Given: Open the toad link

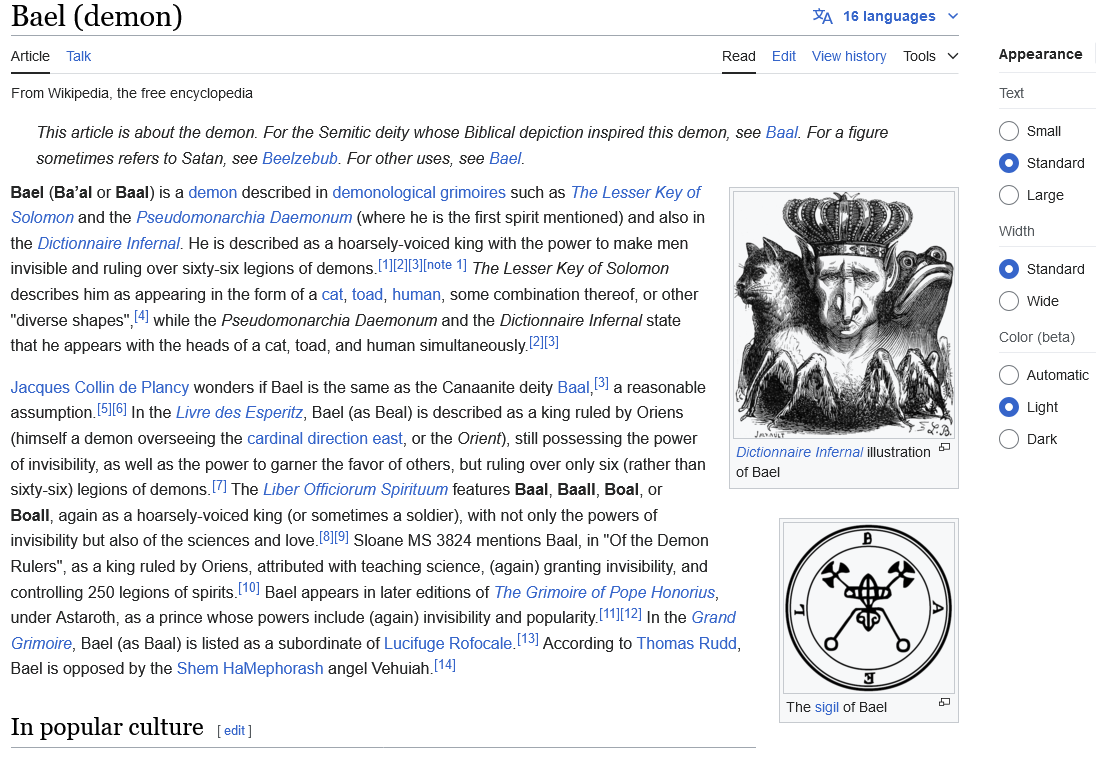Looking at the screenshot, I should (x=367, y=294).
